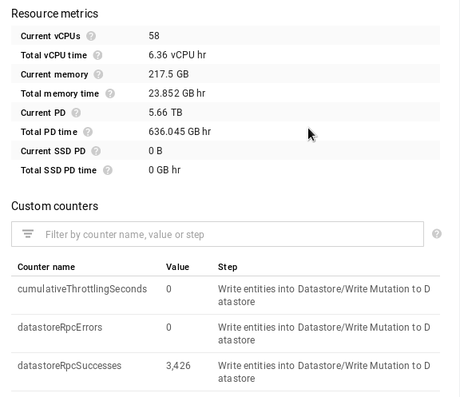This screenshot has height=397, width=460.
Task: Click the Total memory time label
Action: click(60, 94)
